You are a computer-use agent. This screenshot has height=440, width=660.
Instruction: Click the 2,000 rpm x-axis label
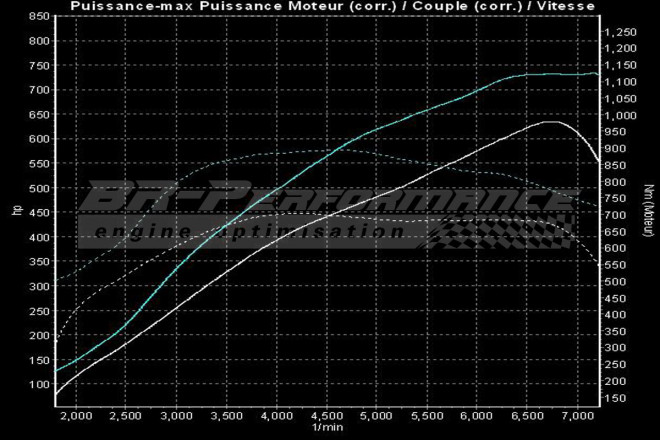click(76, 415)
